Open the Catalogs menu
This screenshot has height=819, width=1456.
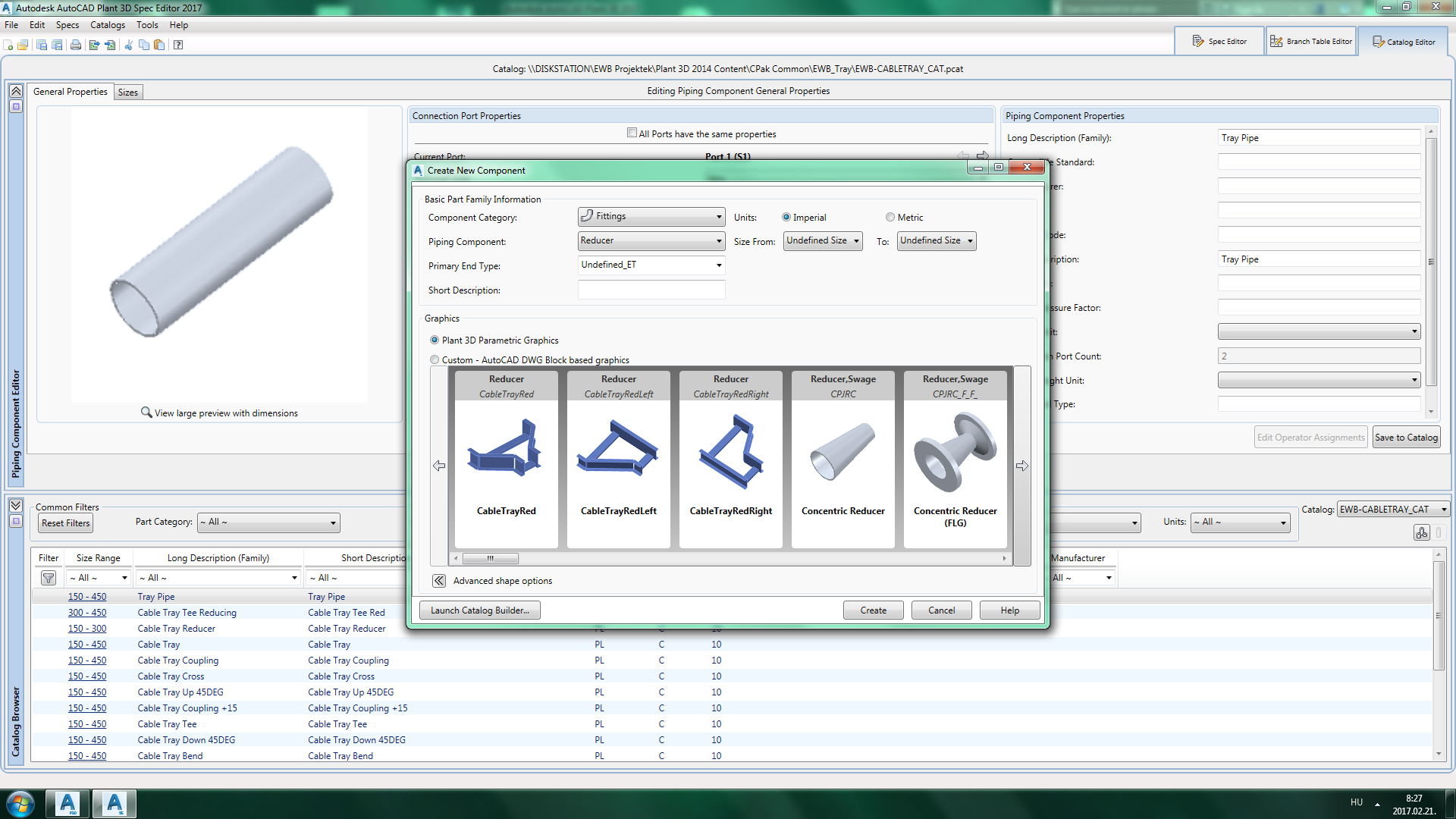tap(107, 25)
